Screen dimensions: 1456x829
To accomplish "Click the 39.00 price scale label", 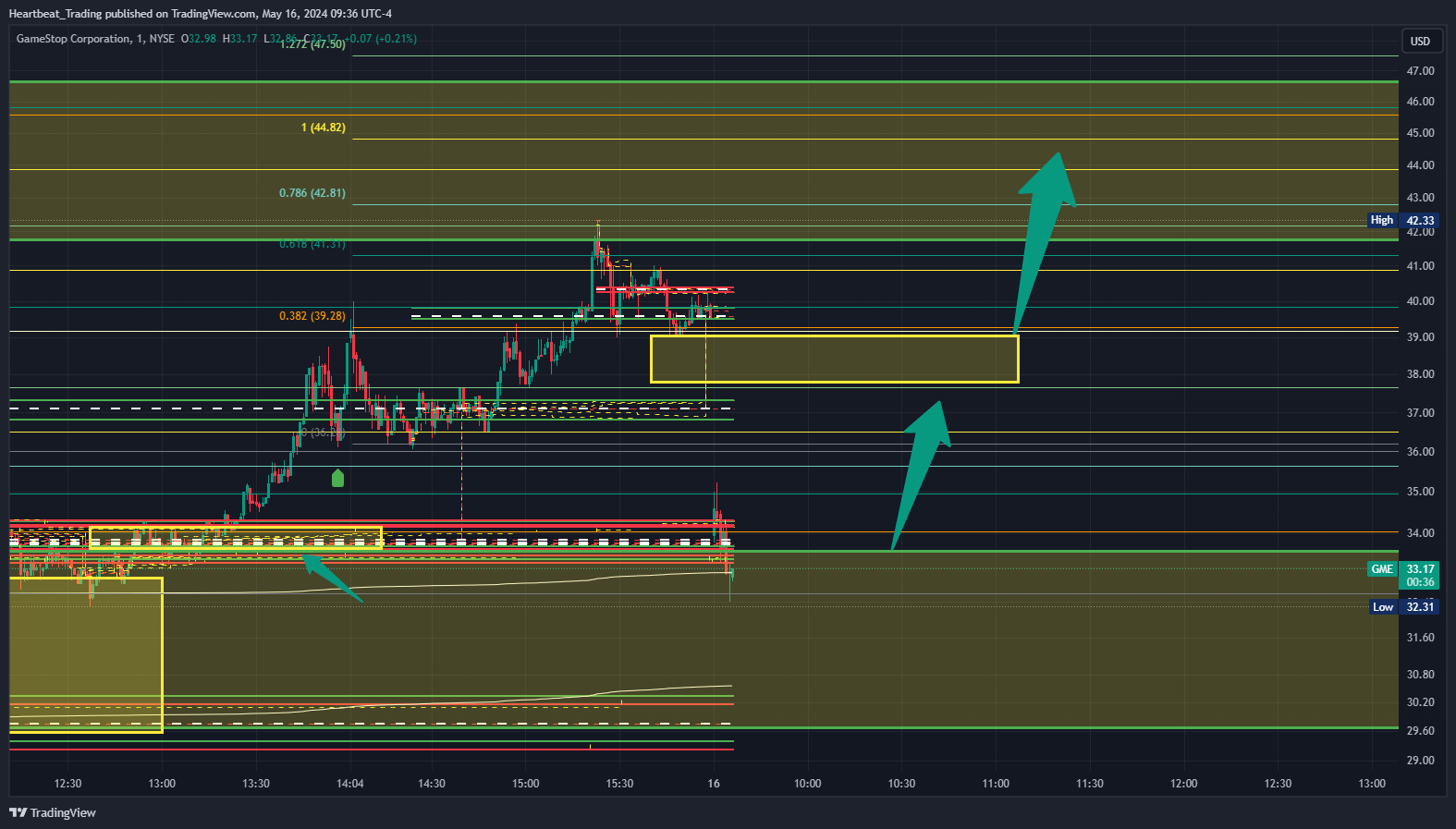I will tap(1420, 337).
